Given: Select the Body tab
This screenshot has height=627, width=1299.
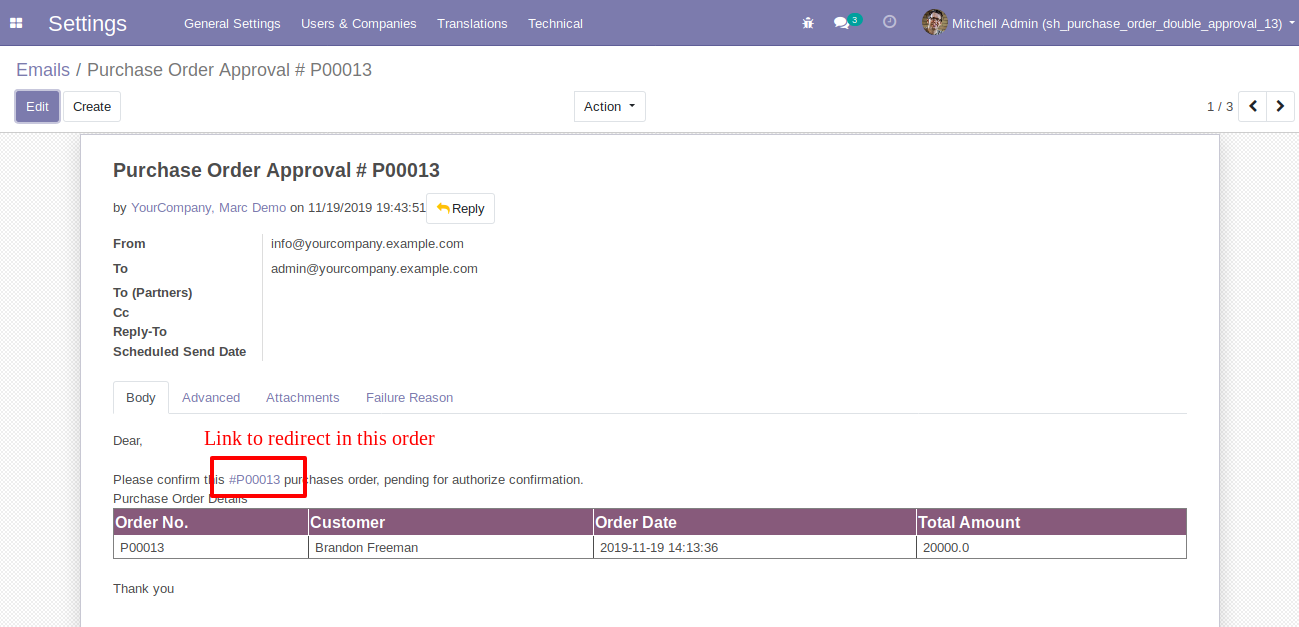Looking at the screenshot, I should [141, 397].
